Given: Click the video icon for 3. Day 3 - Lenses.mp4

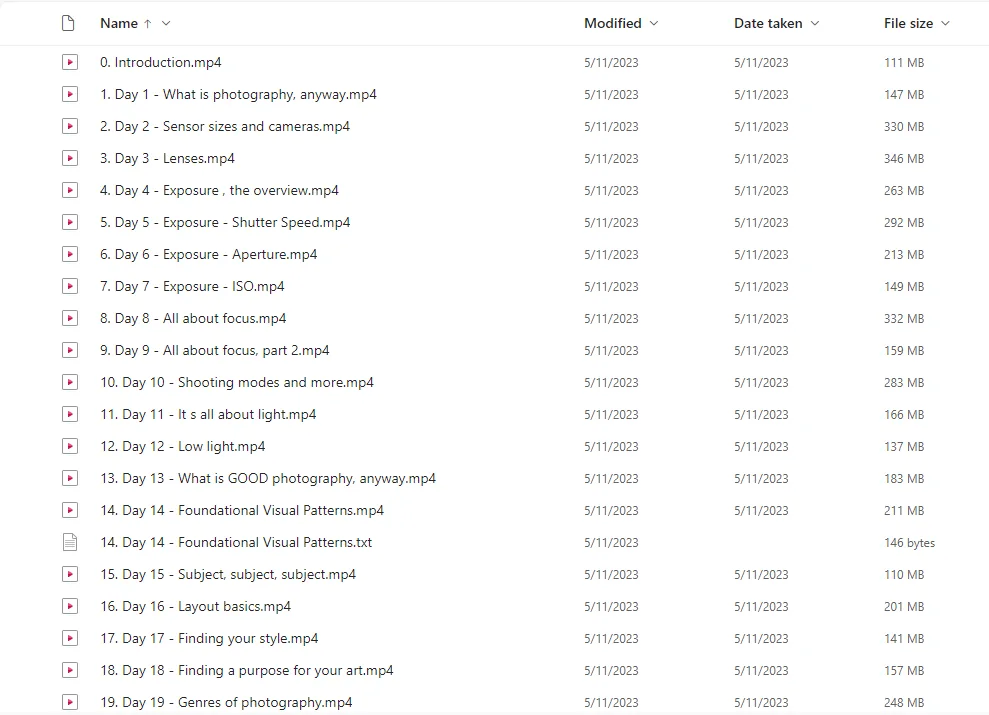Looking at the screenshot, I should [x=69, y=158].
